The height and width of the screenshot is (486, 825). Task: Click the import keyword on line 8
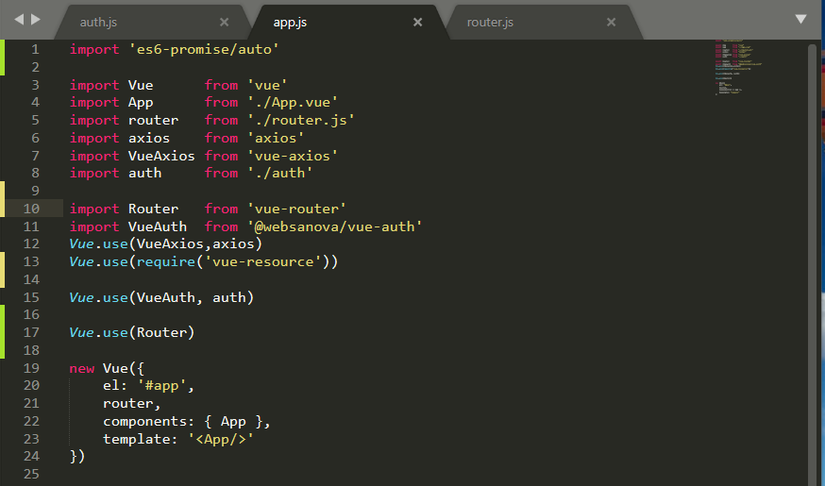point(95,174)
